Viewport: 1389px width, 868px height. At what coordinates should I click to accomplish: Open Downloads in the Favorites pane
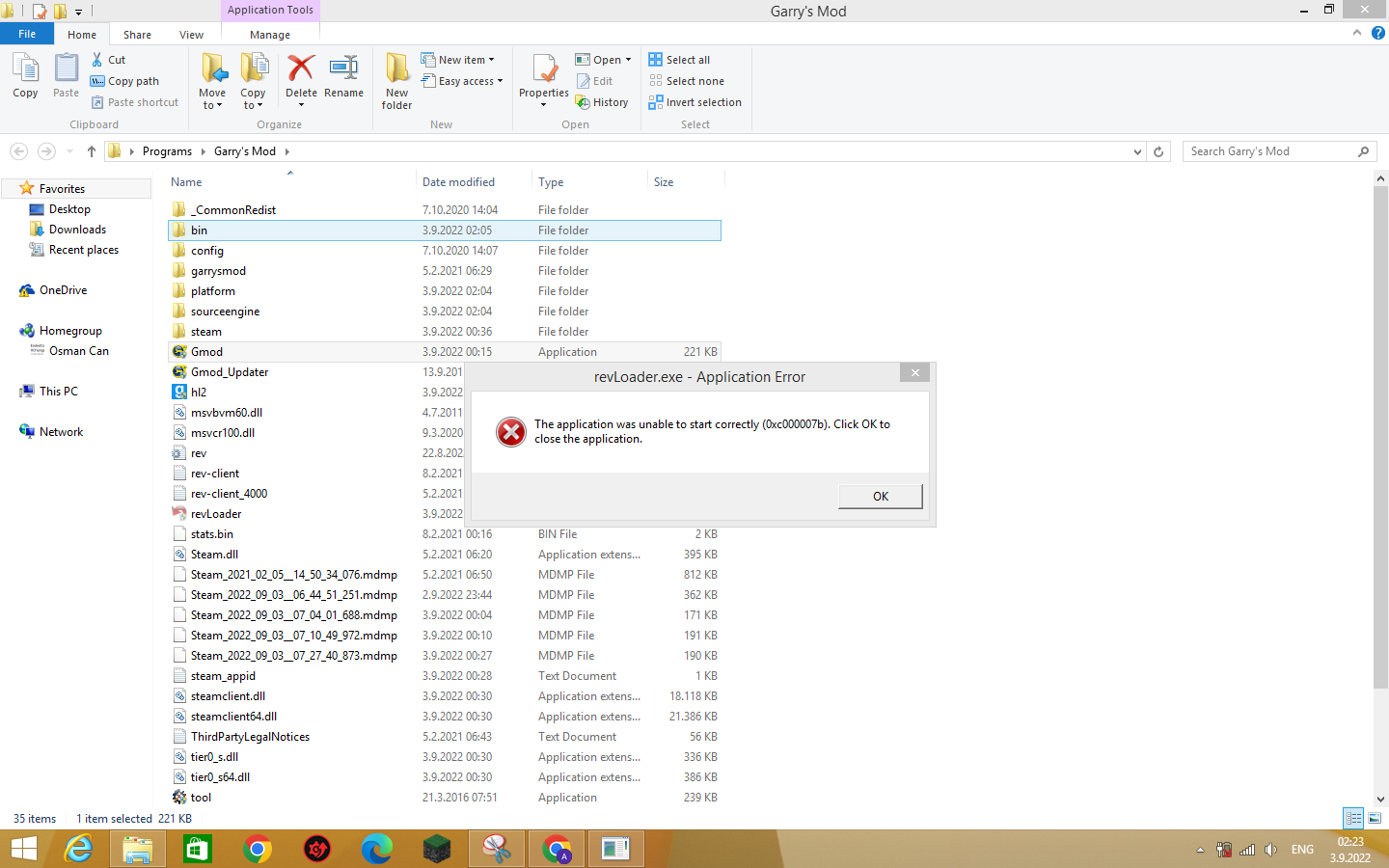click(x=77, y=230)
